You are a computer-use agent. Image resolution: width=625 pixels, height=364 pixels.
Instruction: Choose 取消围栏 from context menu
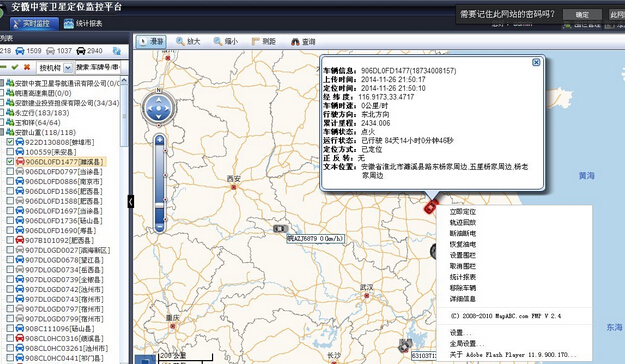462,266
